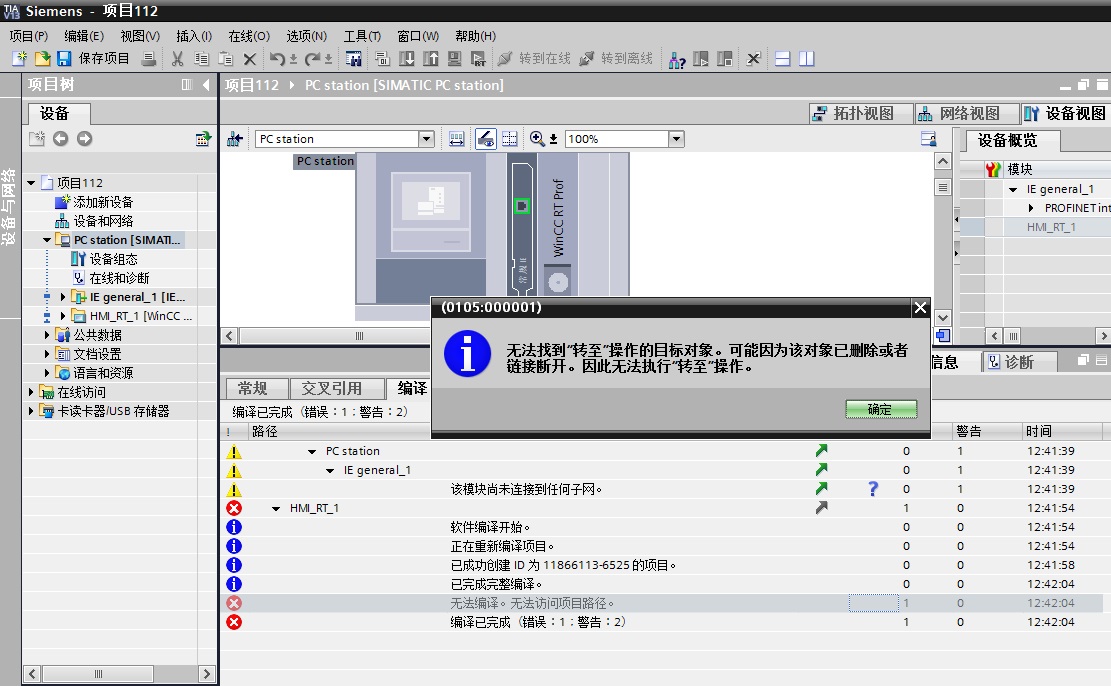Copy using the toolbar copy icon

(x=201, y=59)
